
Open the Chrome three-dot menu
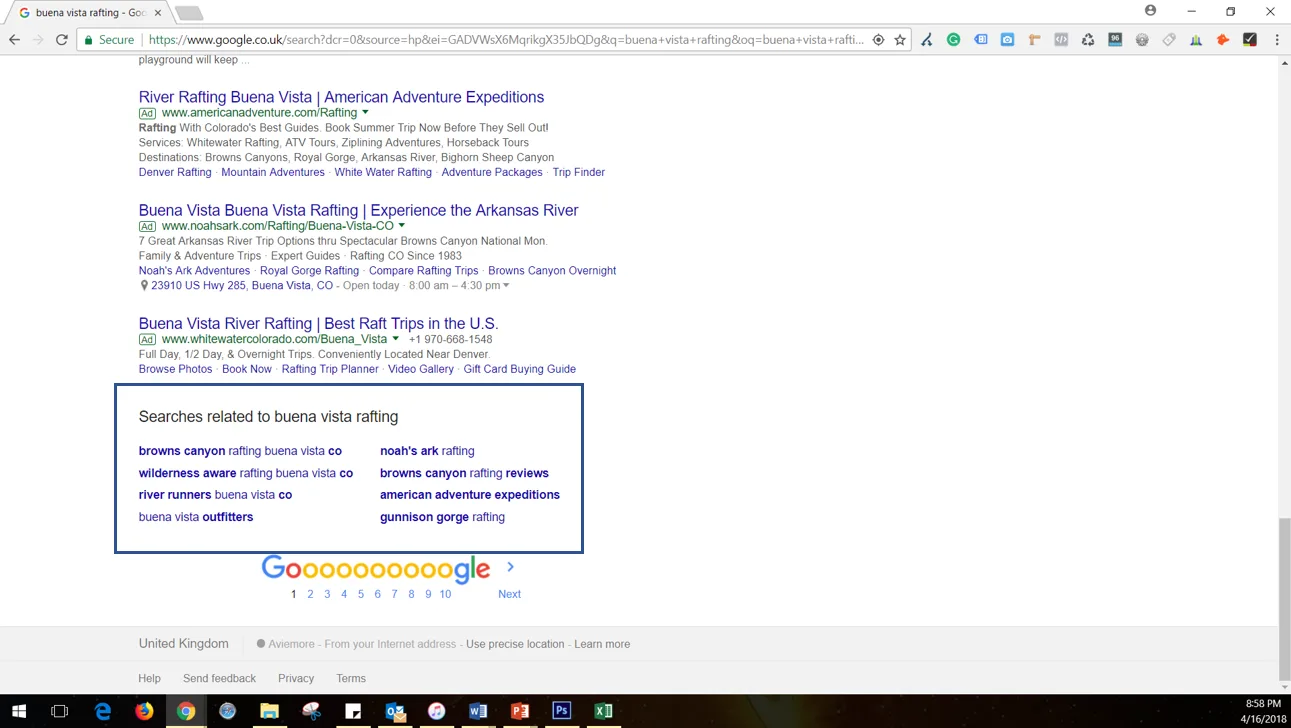click(x=1277, y=39)
